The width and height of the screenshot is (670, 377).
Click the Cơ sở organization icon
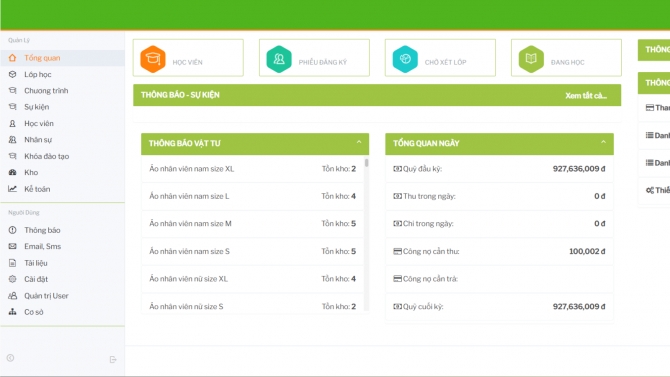[12, 312]
